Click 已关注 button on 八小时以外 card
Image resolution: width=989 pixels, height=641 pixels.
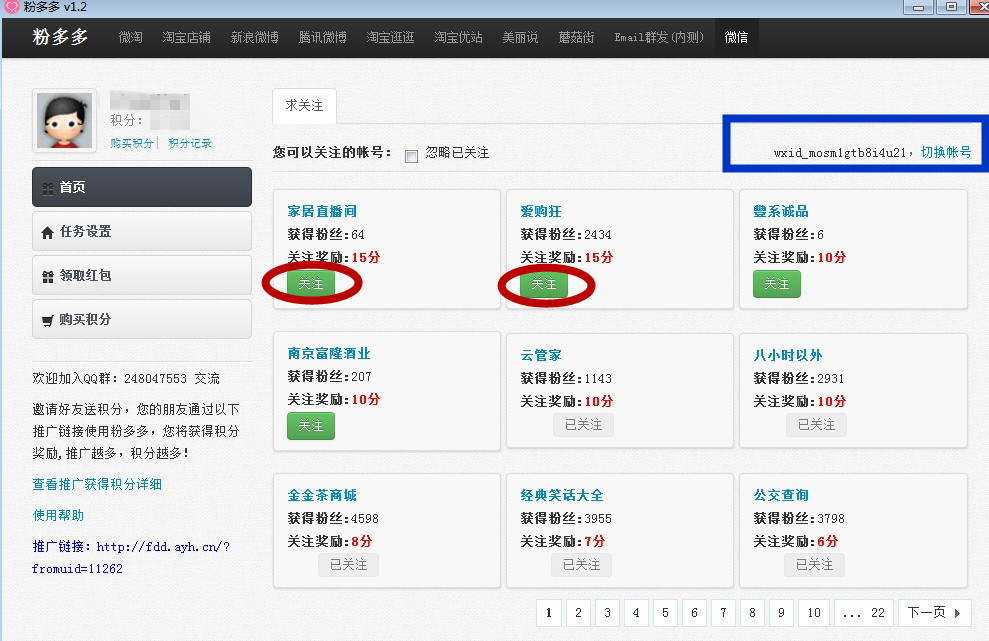click(x=816, y=425)
